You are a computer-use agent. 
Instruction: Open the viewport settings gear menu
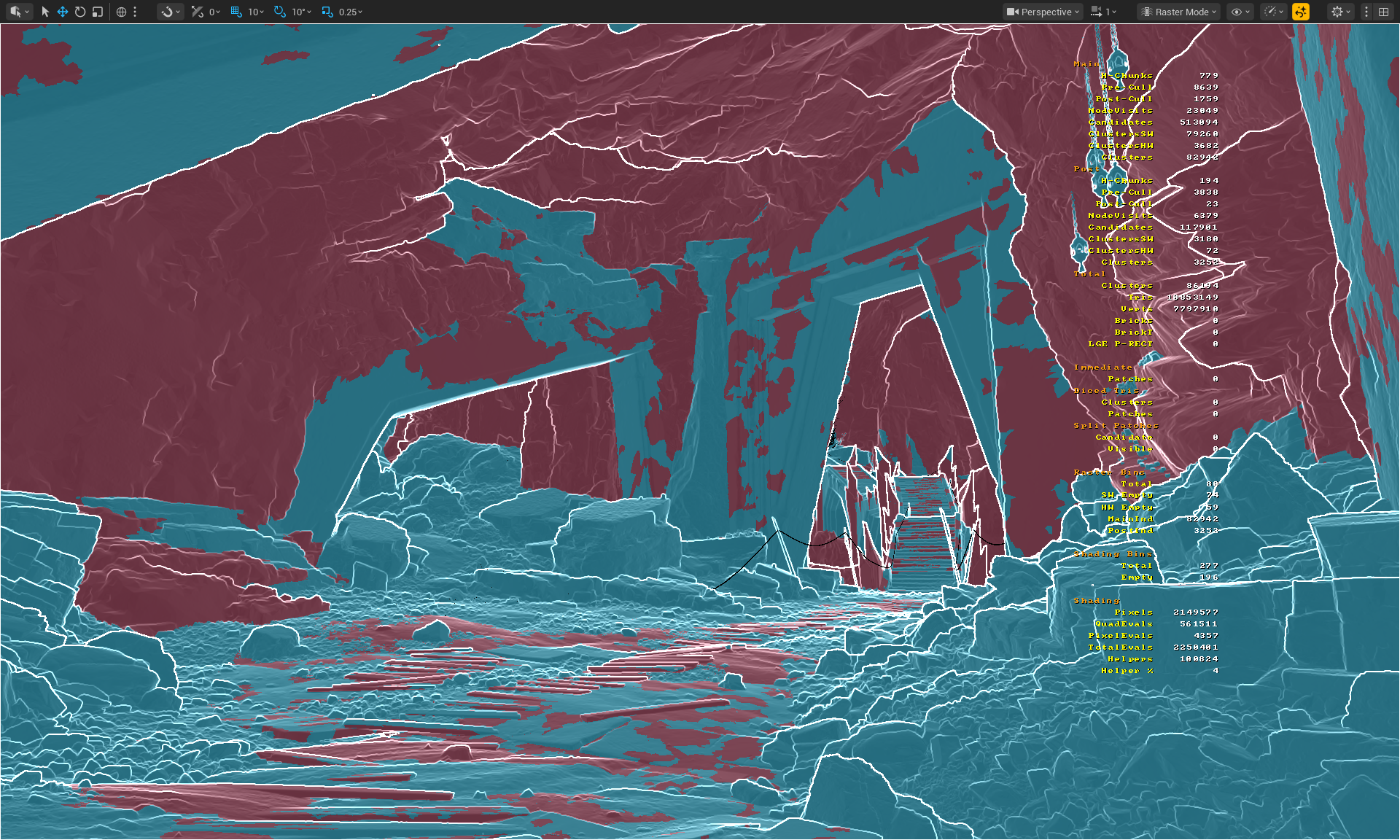[x=1340, y=12]
